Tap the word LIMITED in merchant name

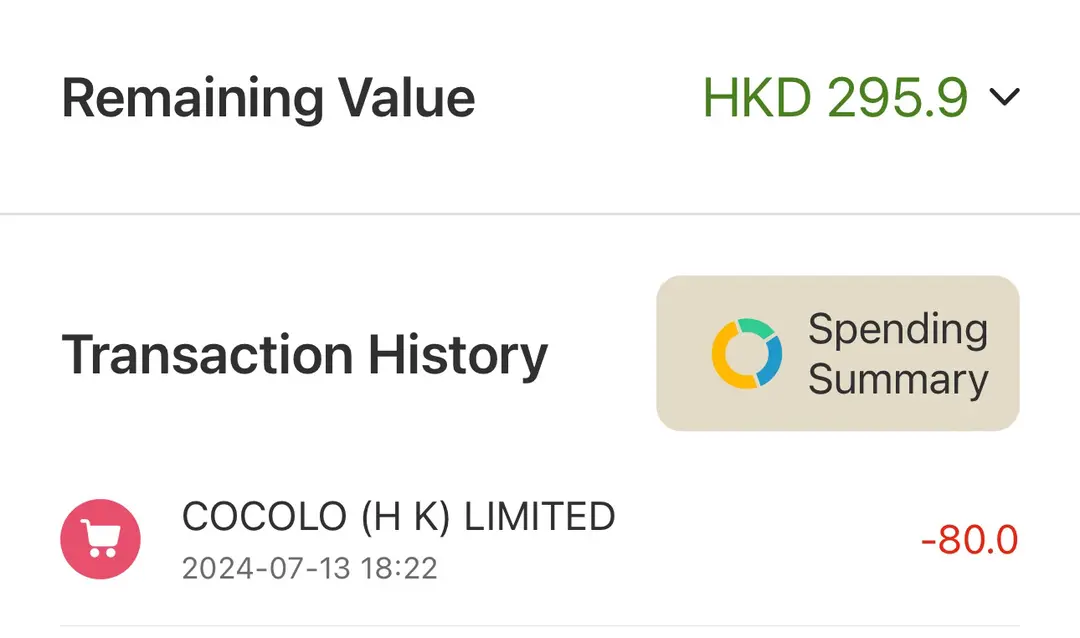click(x=539, y=517)
